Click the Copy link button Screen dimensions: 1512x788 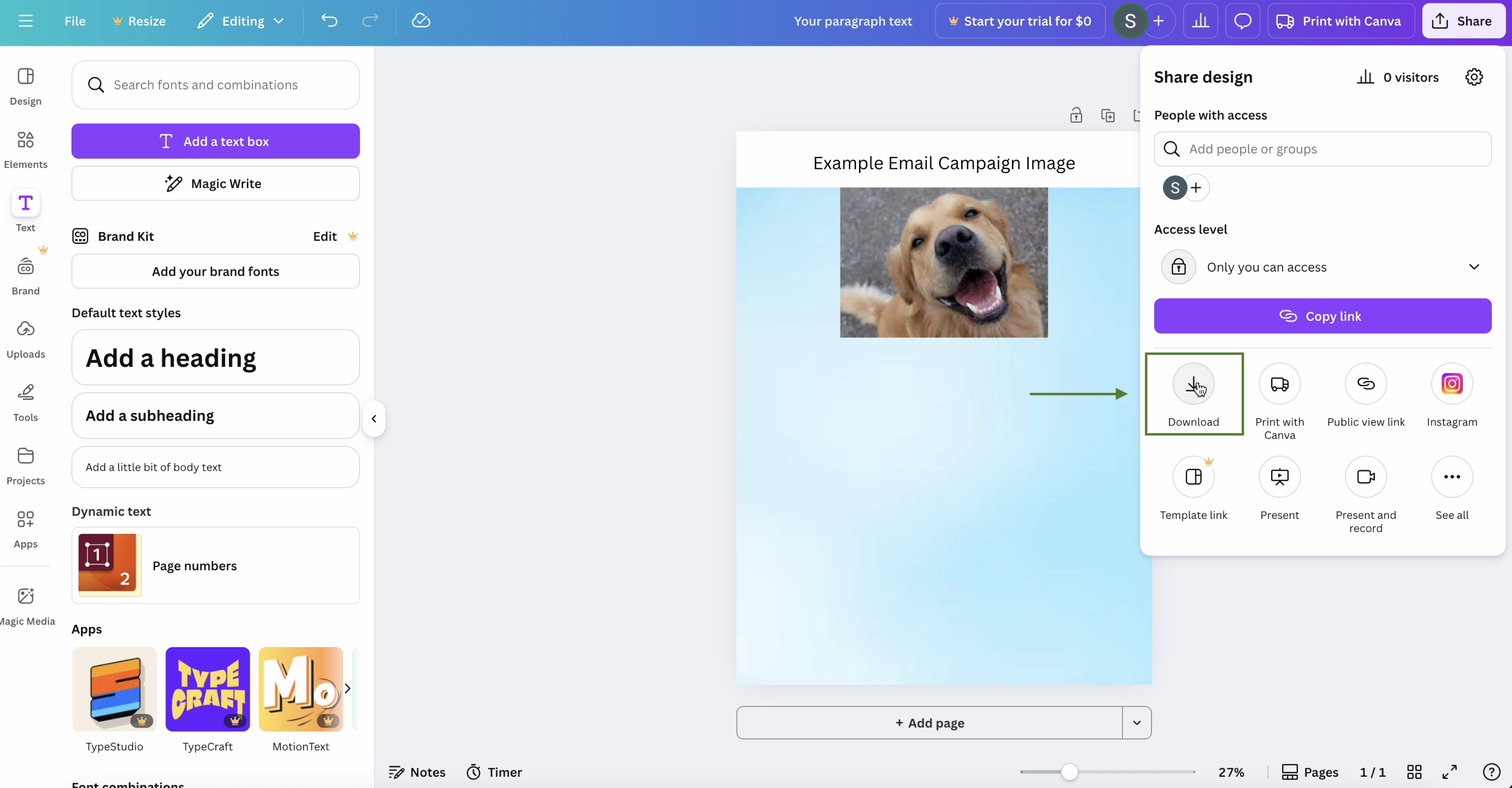(1322, 316)
